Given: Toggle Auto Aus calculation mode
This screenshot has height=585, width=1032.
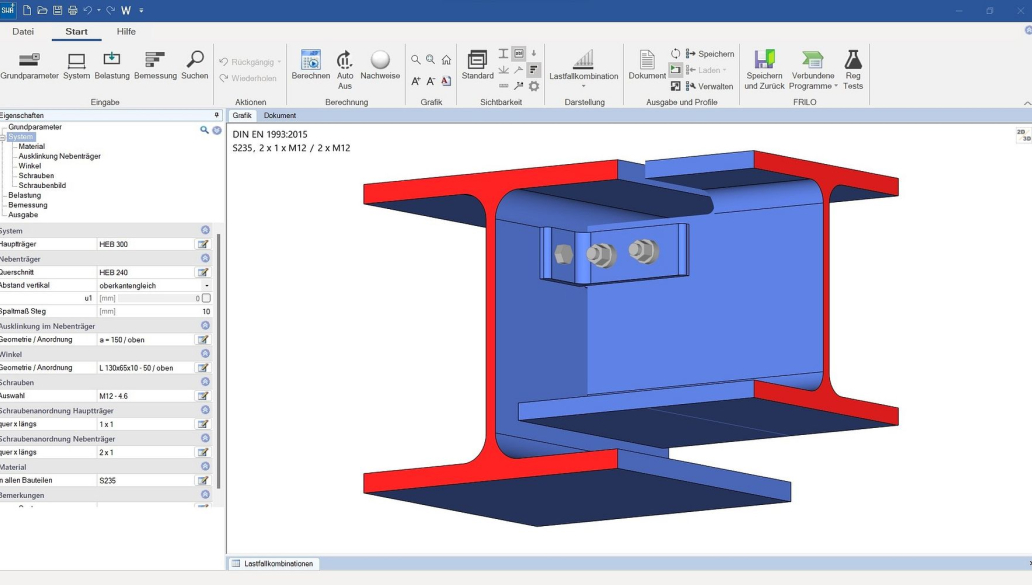Looking at the screenshot, I should pyautogui.click(x=345, y=60).
